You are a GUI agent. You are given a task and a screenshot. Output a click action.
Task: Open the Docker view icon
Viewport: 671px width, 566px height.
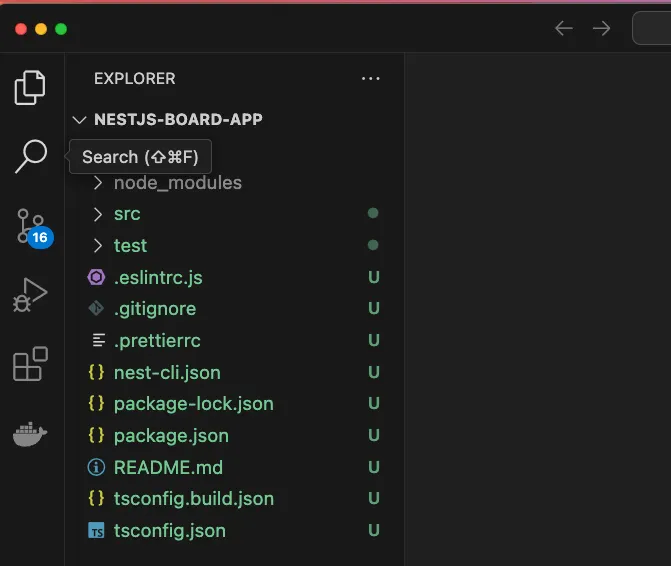tap(31, 435)
